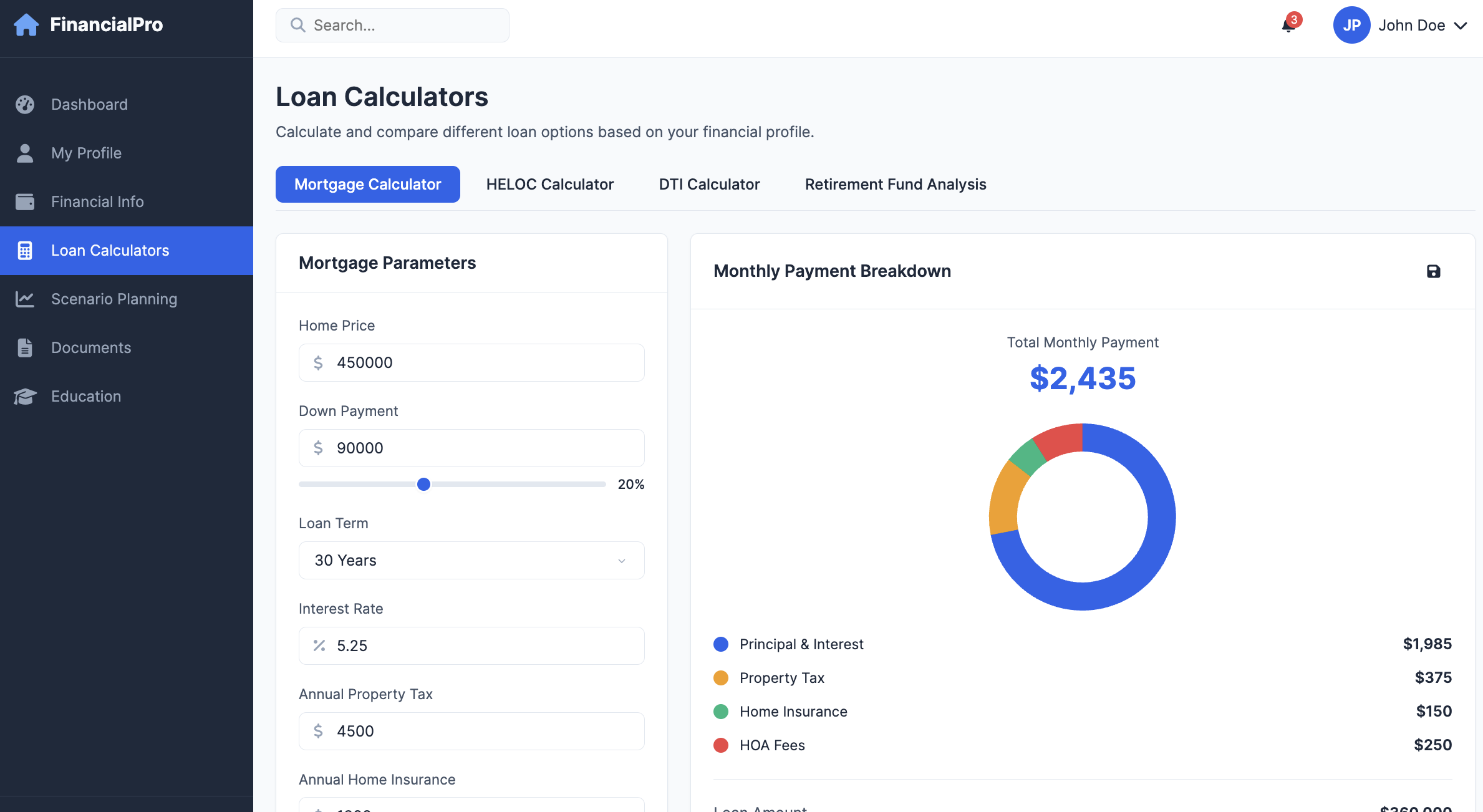Click inside the Interest Rate field
Screen dimensions: 1483x812
point(471,645)
